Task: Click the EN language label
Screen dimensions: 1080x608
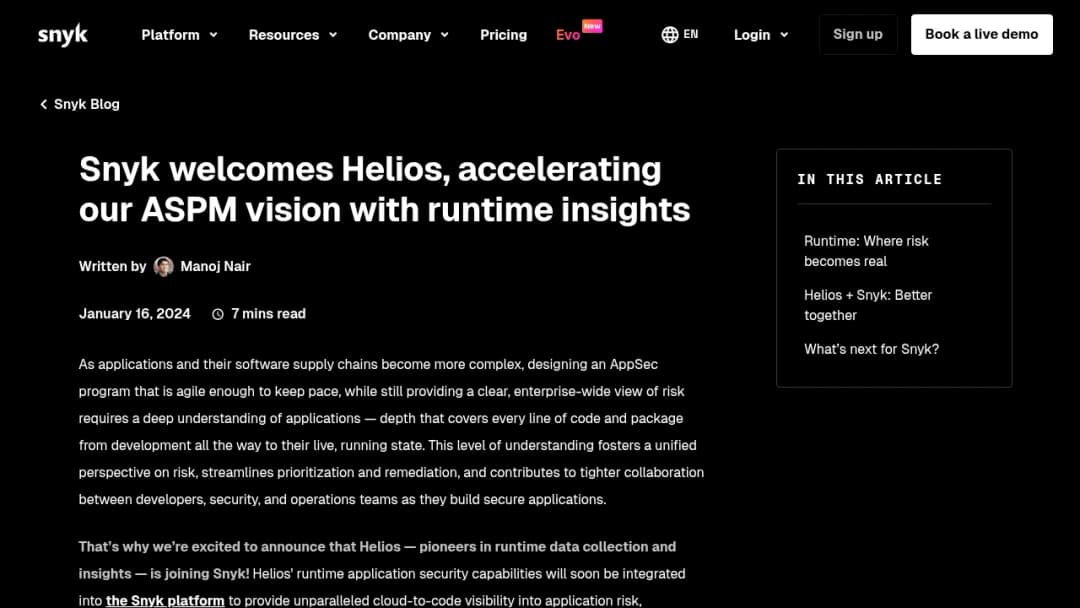Action: (x=691, y=34)
